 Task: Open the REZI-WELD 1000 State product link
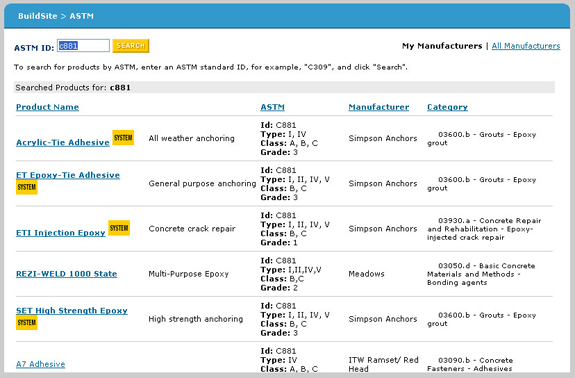66,274
